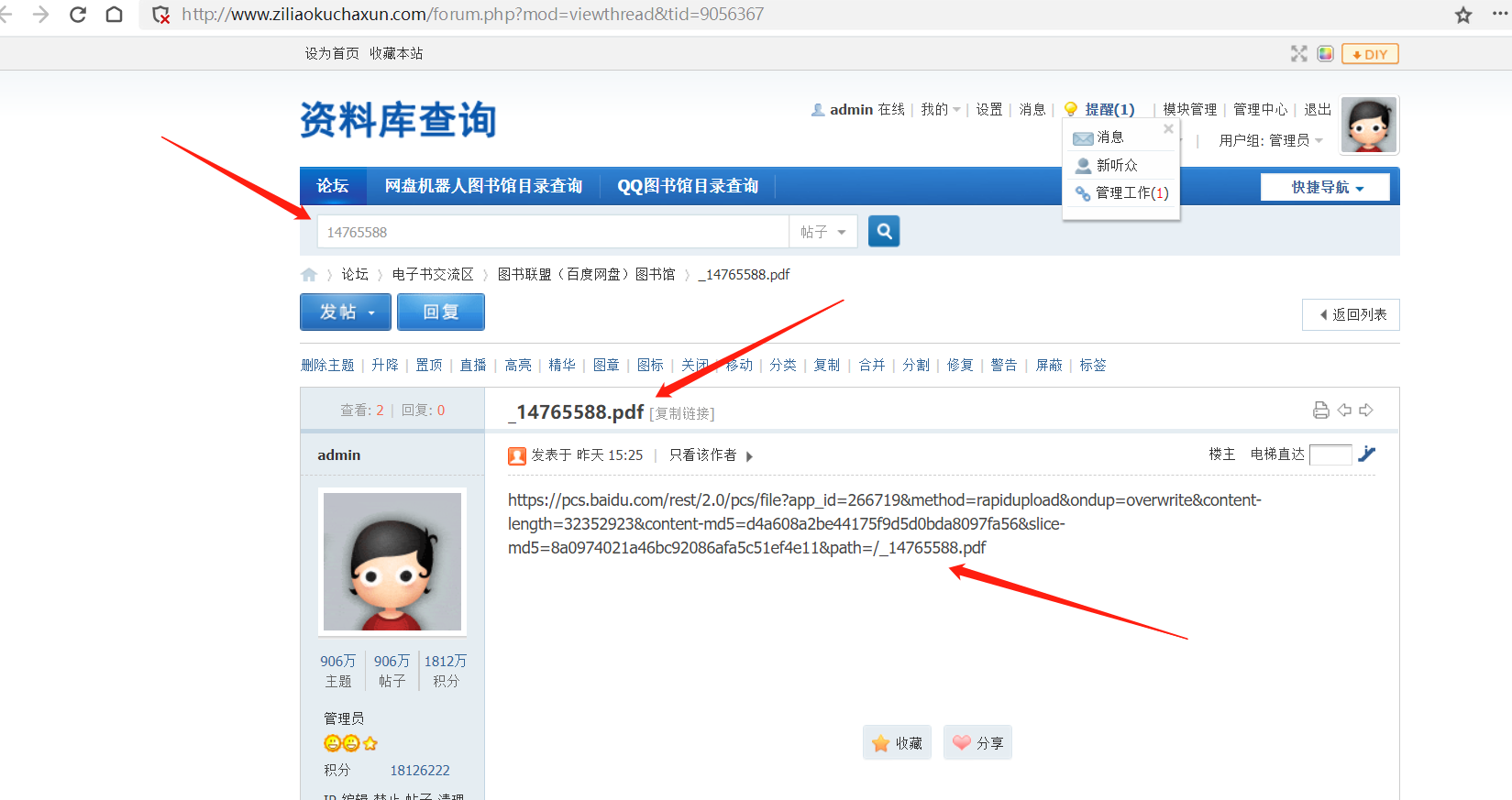Click the 楼主 label in post header
The height and width of the screenshot is (800, 1512).
click(1221, 454)
